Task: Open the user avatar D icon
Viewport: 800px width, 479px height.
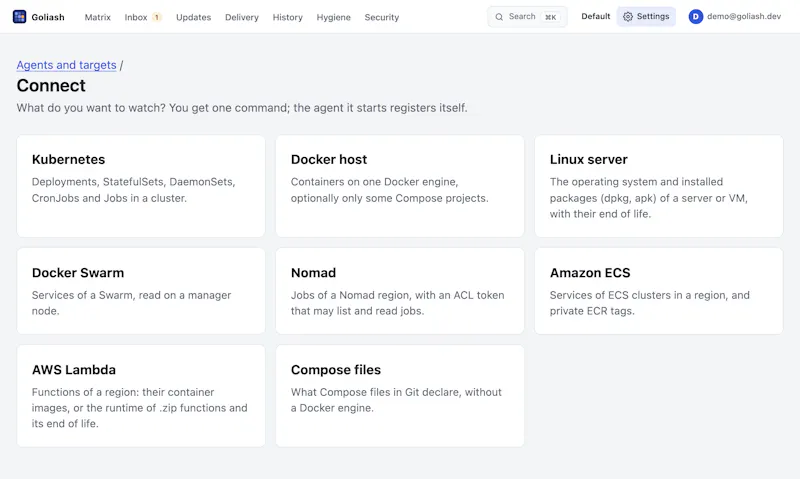Action: pyautogui.click(x=695, y=17)
